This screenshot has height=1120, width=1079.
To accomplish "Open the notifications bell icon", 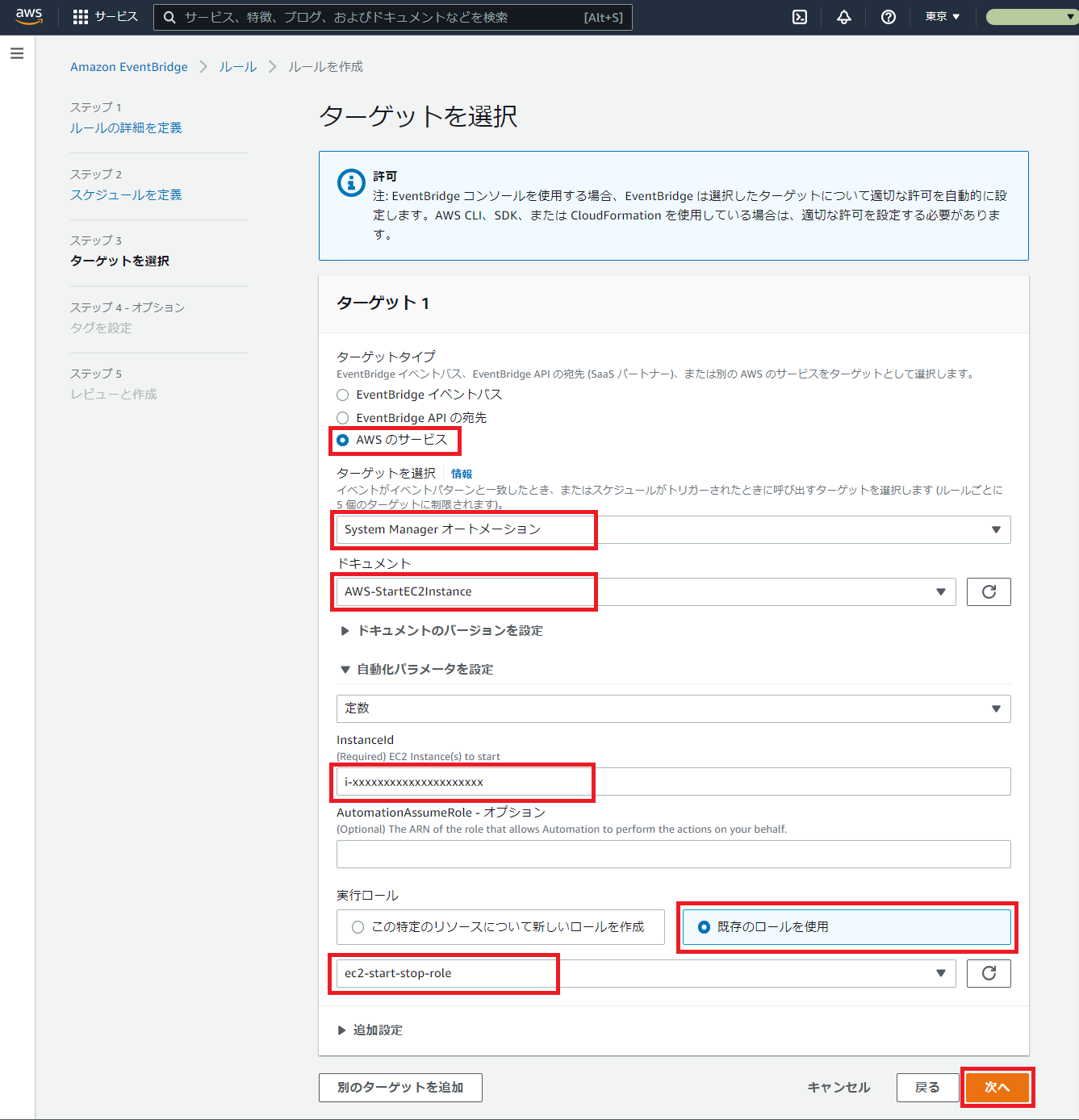I will [844, 17].
